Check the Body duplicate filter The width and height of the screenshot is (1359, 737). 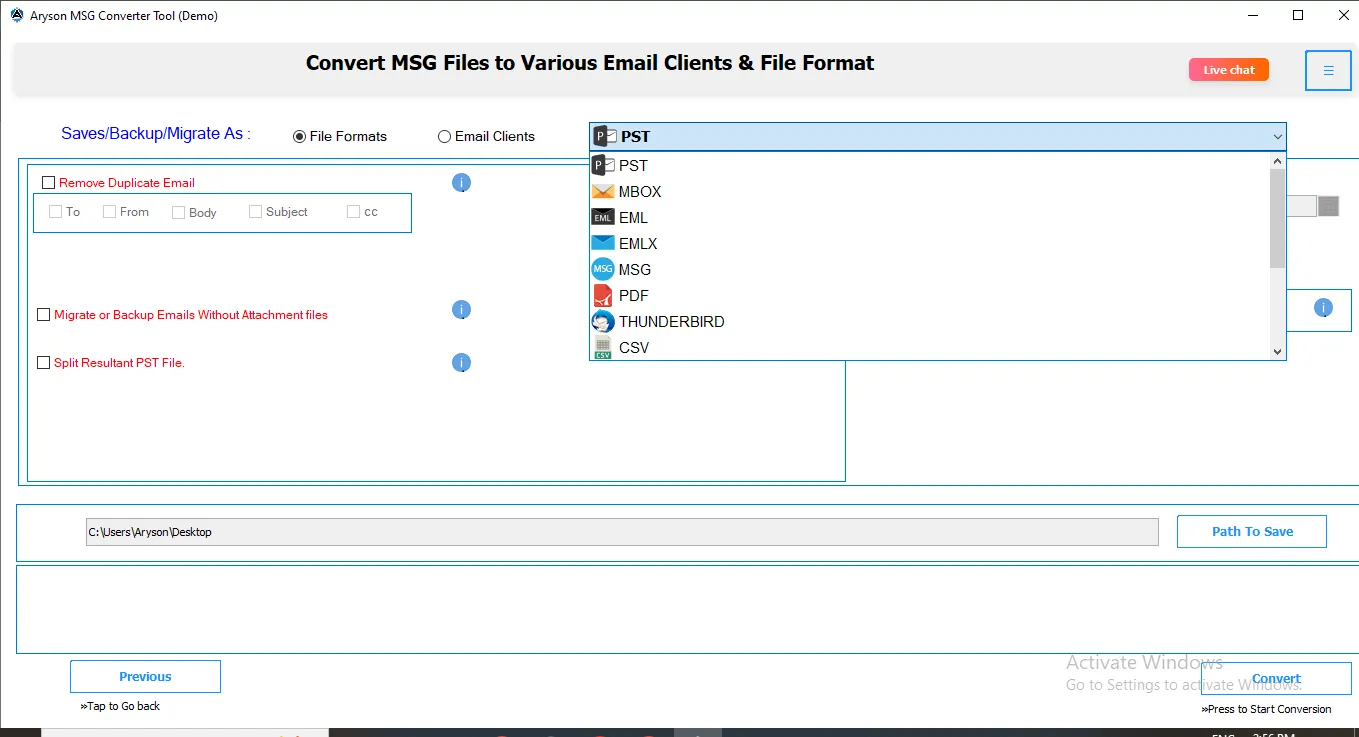click(178, 212)
